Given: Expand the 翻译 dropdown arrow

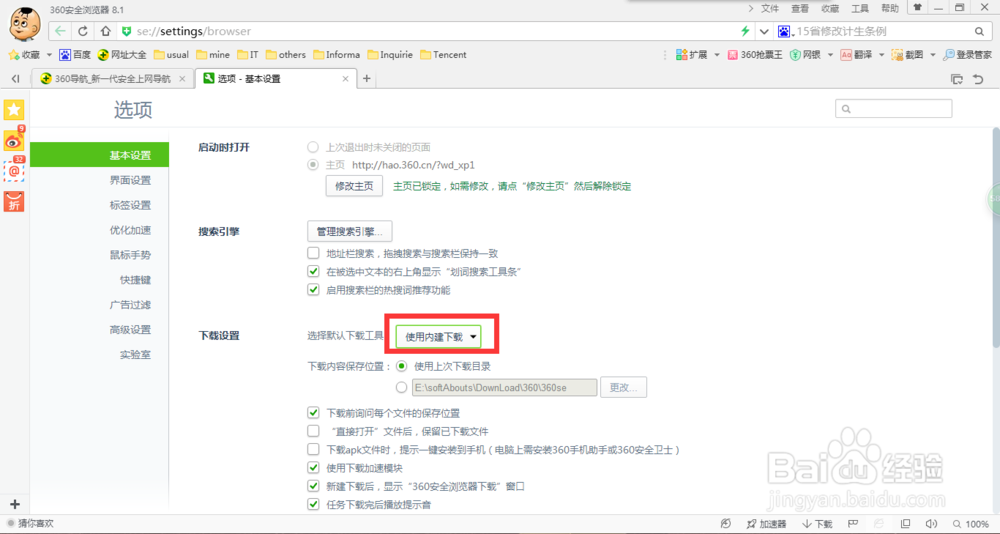Looking at the screenshot, I should [x=882, y=55].
